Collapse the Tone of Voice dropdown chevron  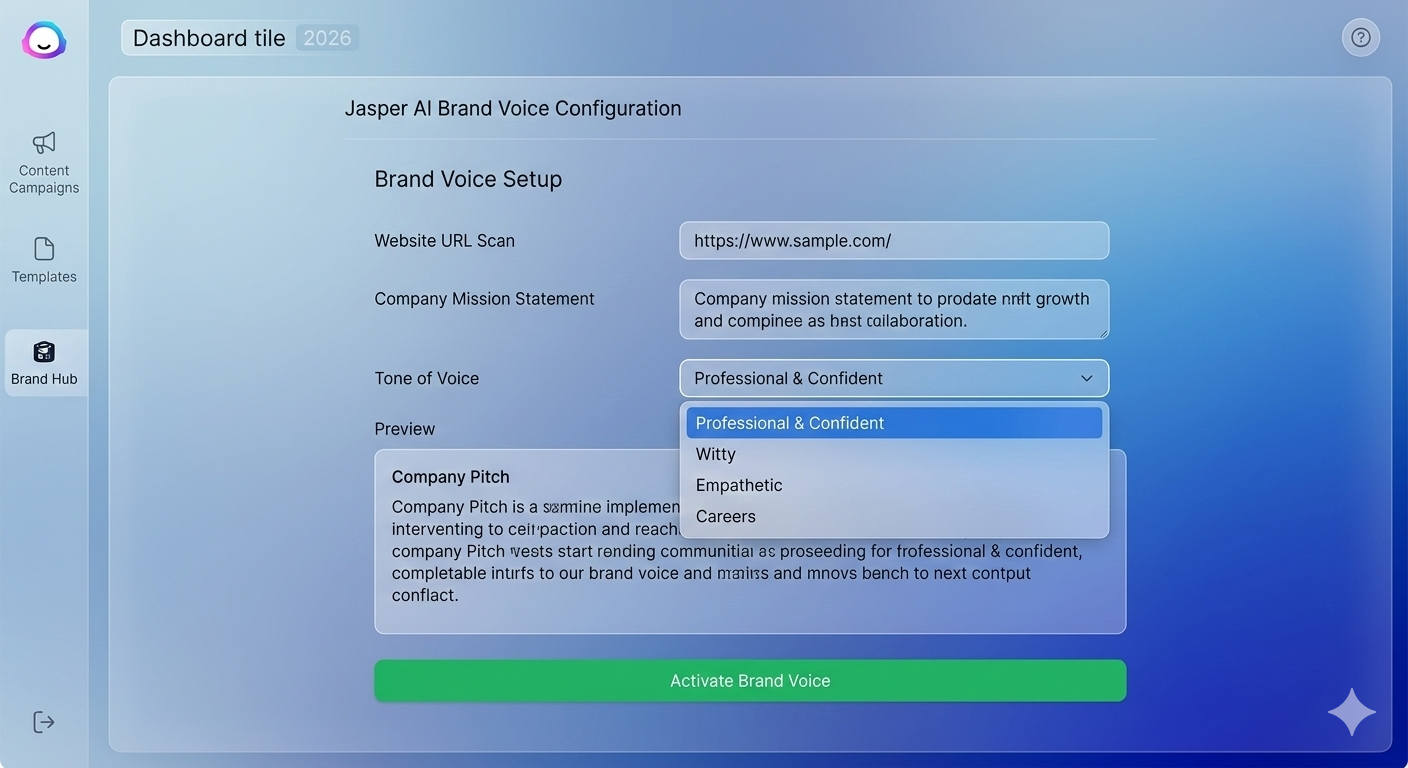(x=1087, y=378)
